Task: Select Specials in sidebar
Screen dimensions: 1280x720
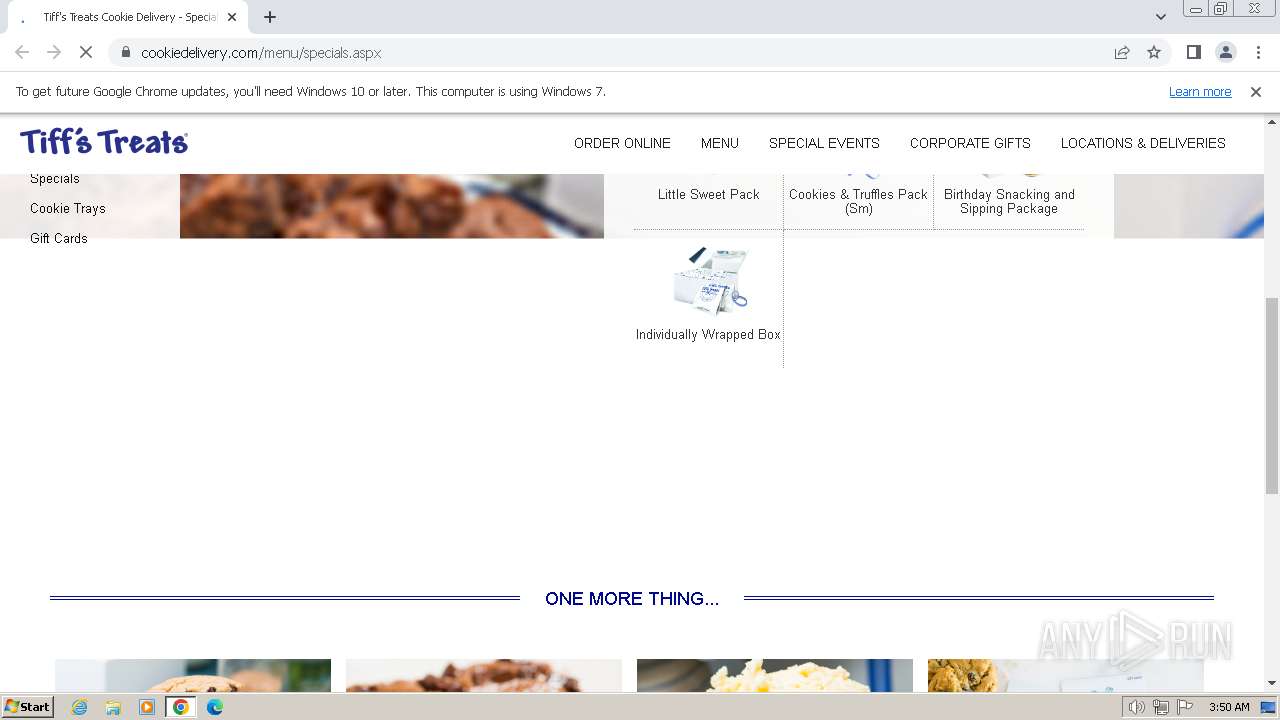Action: [55, 179]
